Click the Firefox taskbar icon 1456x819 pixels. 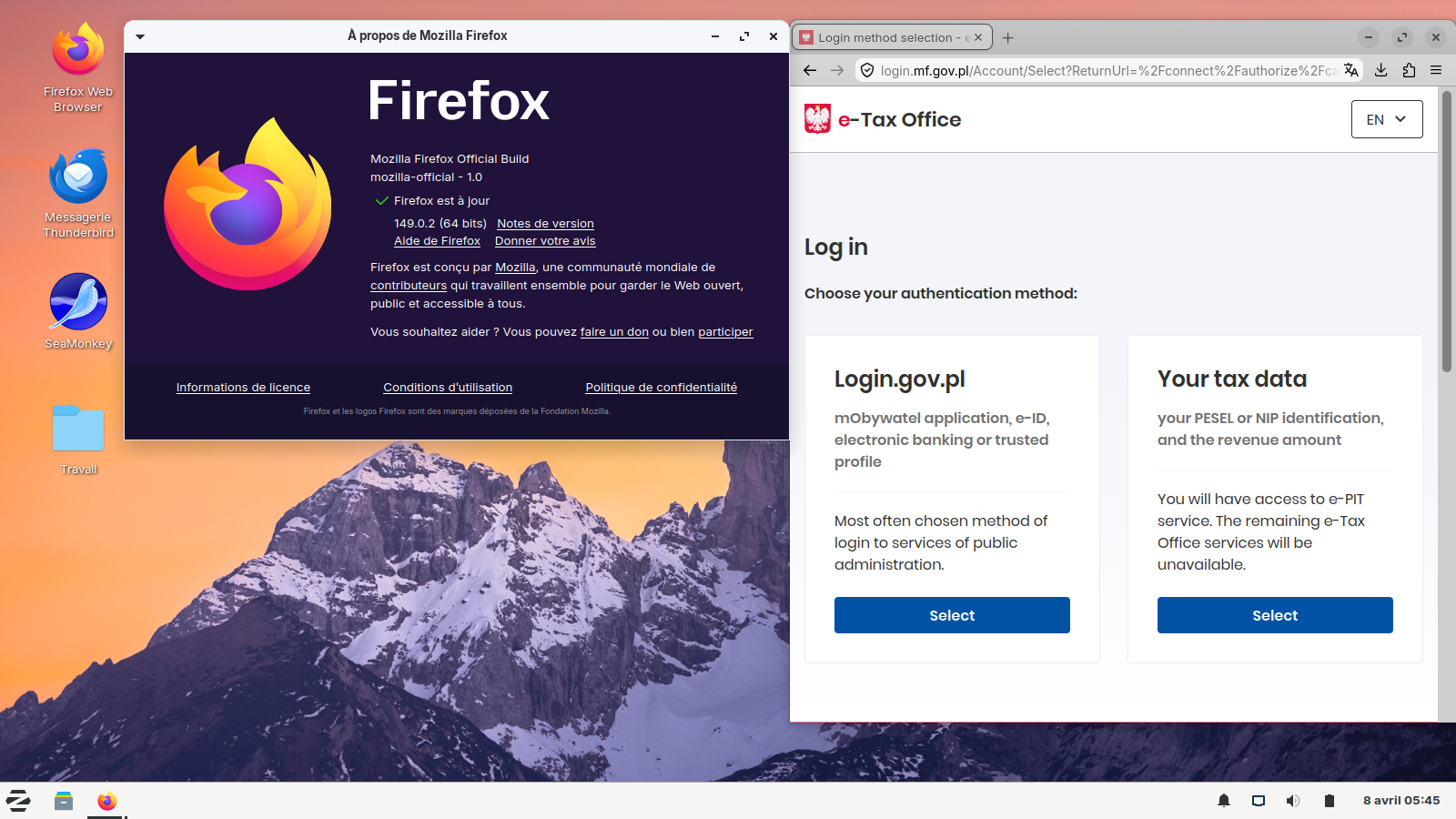click(107, 801)
